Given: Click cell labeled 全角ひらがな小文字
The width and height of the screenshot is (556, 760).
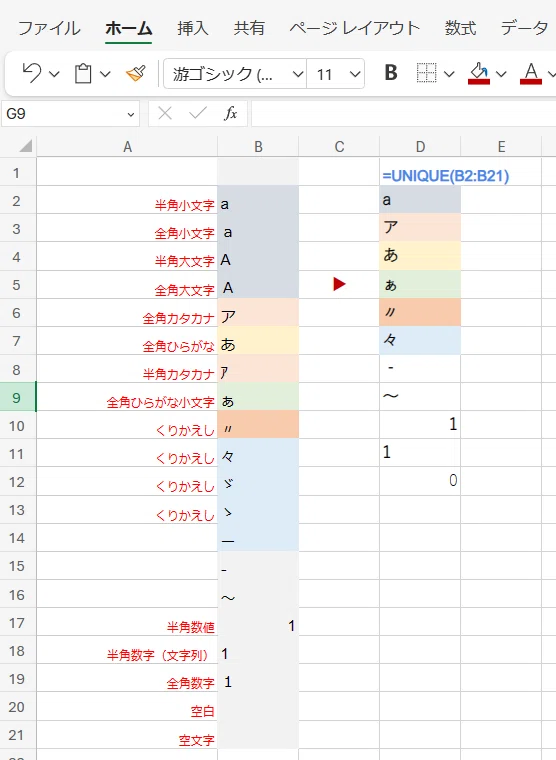Looking at the screenshot, I should [x=127, y=397].
